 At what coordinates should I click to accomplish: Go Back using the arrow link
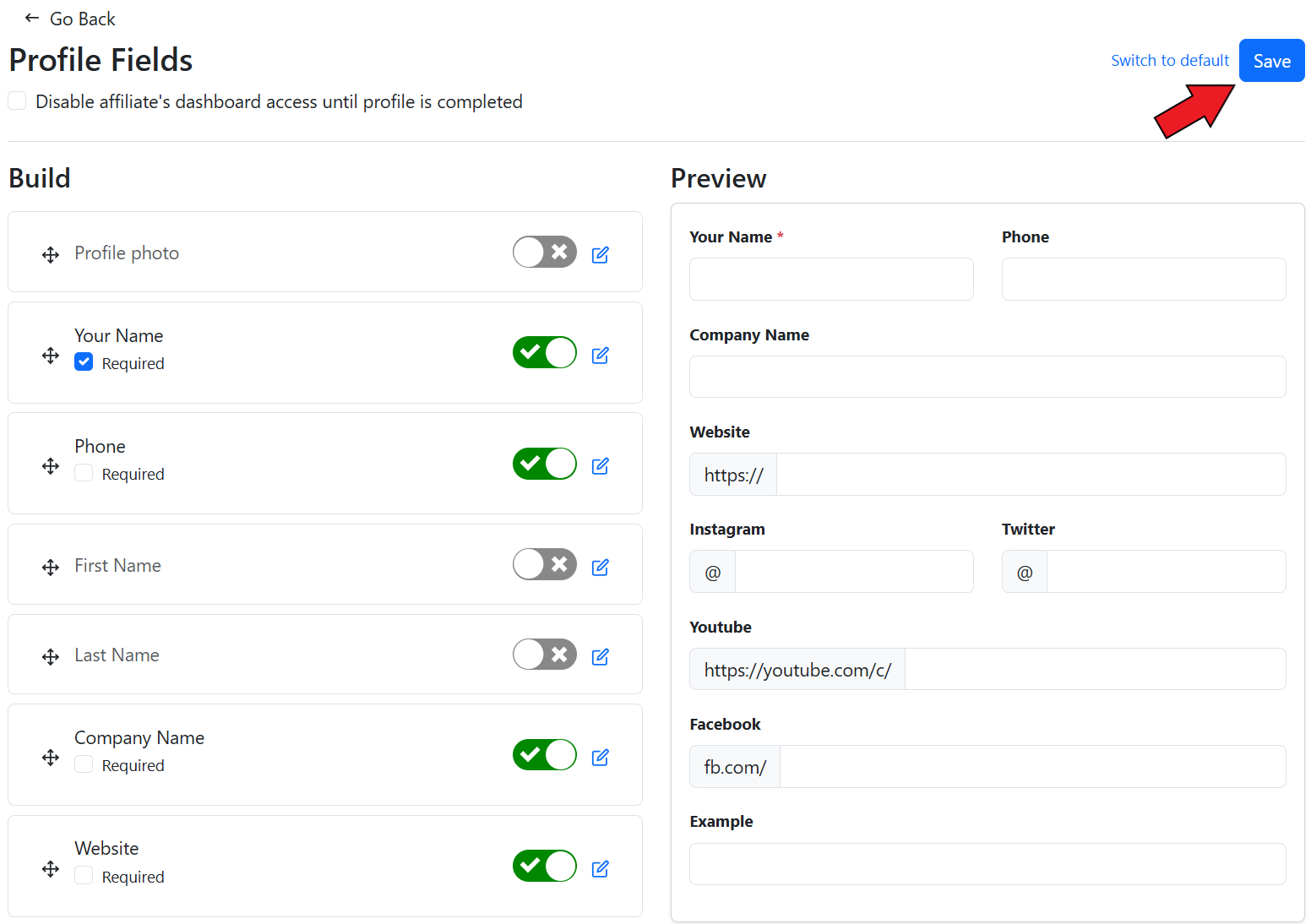point(70,19)
